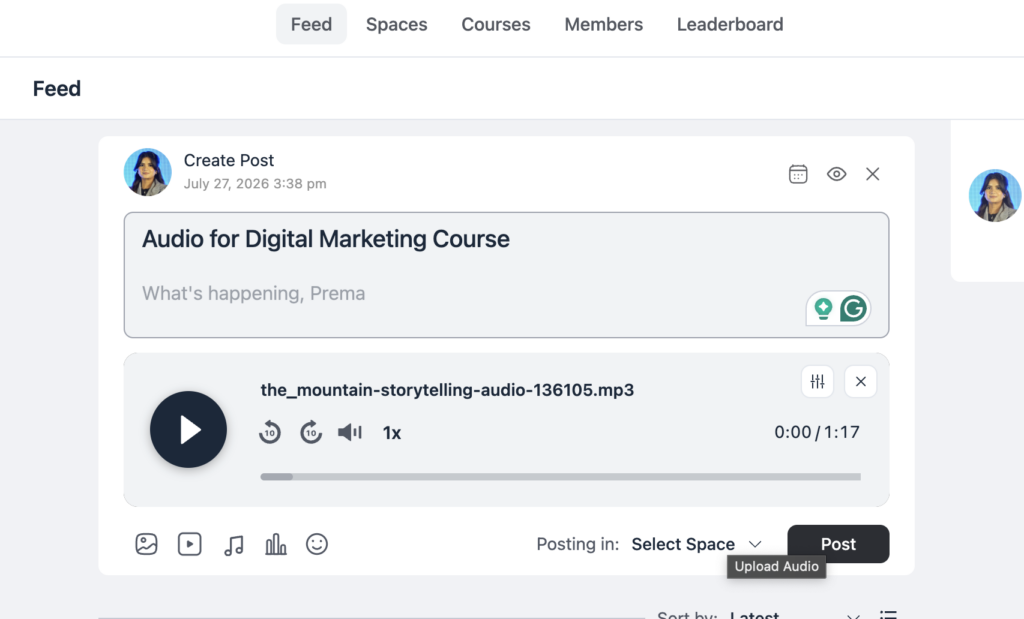1024x619 pixels.
Task: Go to the Courses tab
Action: click(x=496, y=24)
